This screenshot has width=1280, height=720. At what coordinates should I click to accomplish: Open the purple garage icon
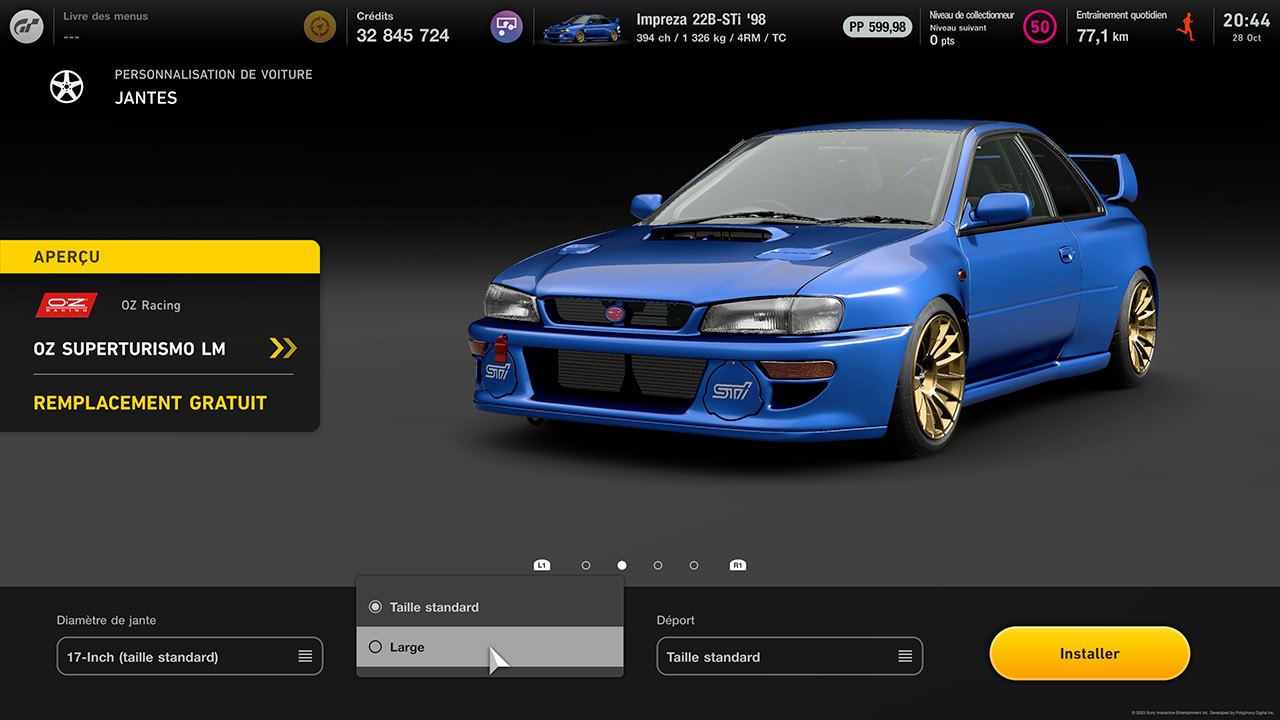point(507,27)
